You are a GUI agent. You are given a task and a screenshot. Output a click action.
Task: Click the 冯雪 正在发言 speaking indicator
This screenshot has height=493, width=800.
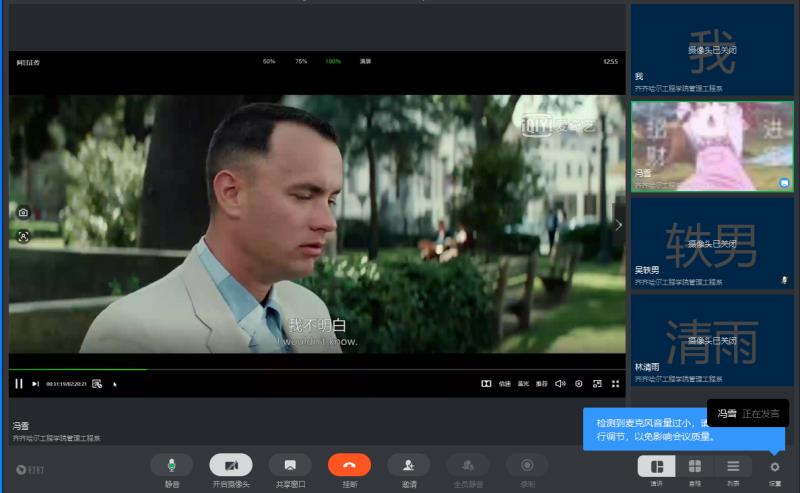748,413
